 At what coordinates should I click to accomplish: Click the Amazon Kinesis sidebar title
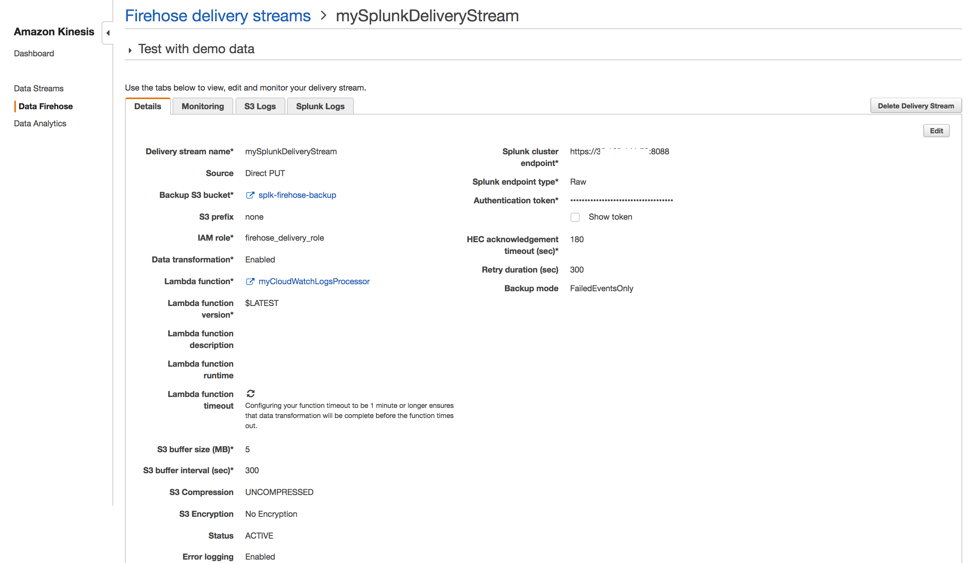pyautogui.click(x=54, y=32)
